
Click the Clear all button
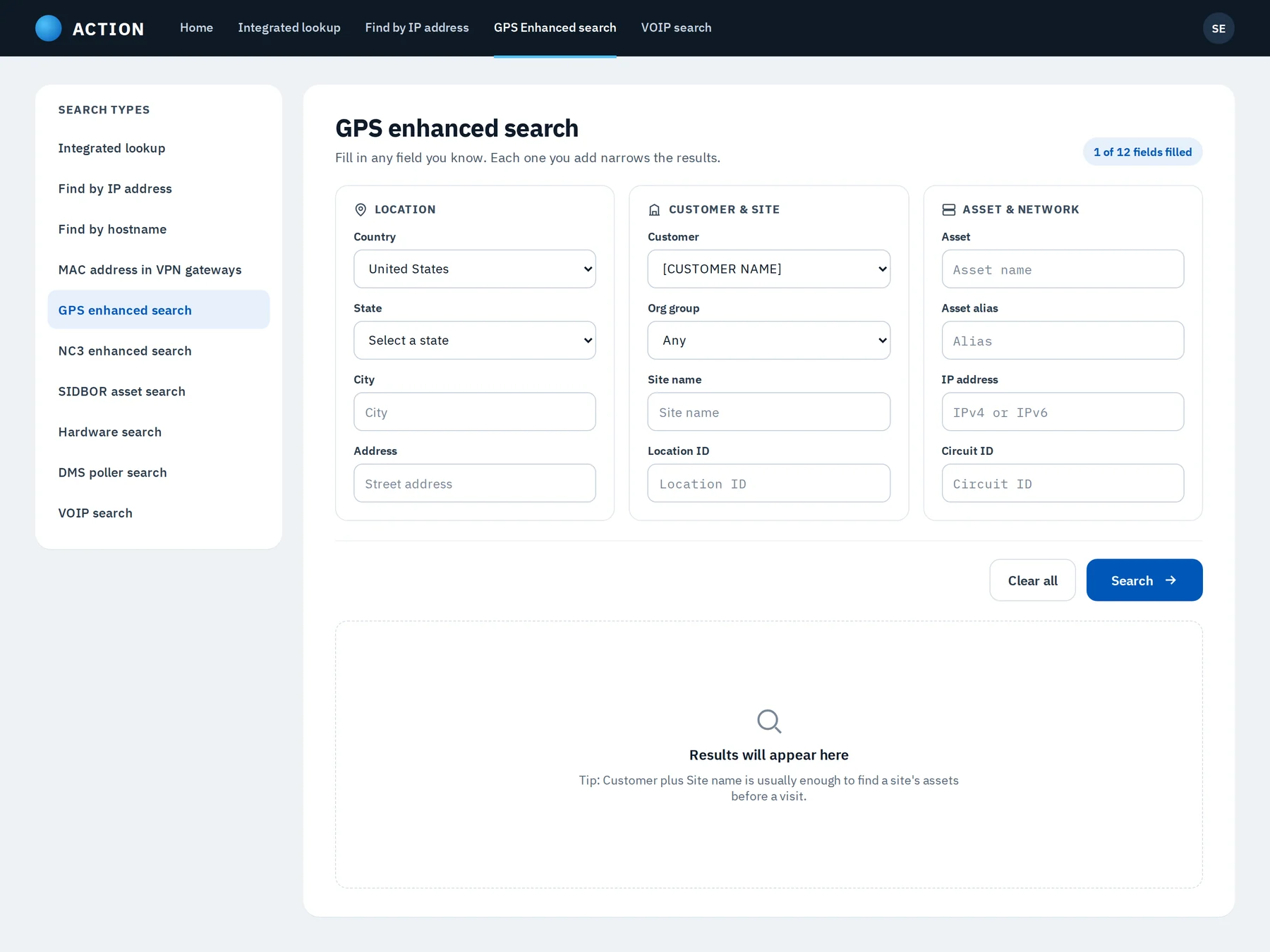(x=1032, y=580)
